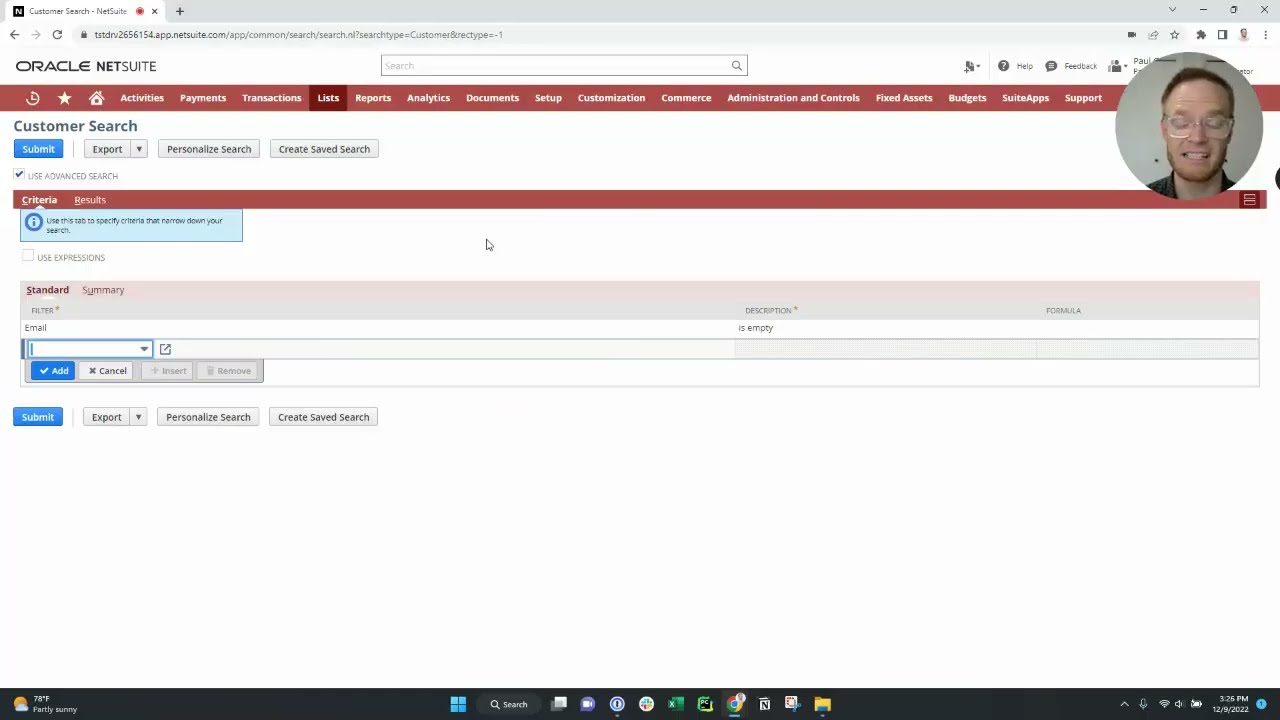The height and width of the screenshot is (720, 1280).
Task: Open the Documents menu
Action: (x=492, y=98)
